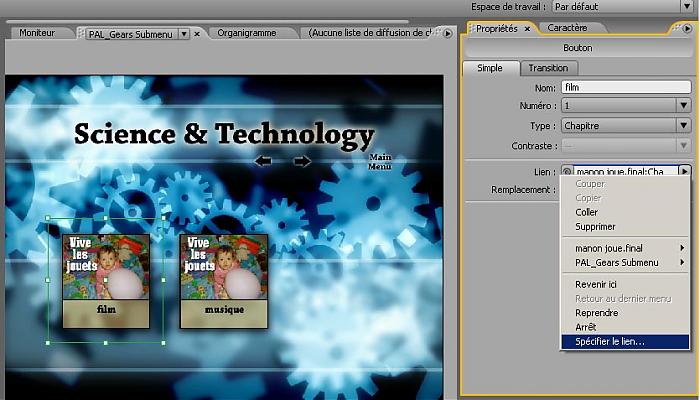Choose Spécifier le lien... menu item

(x=625, y=342)
